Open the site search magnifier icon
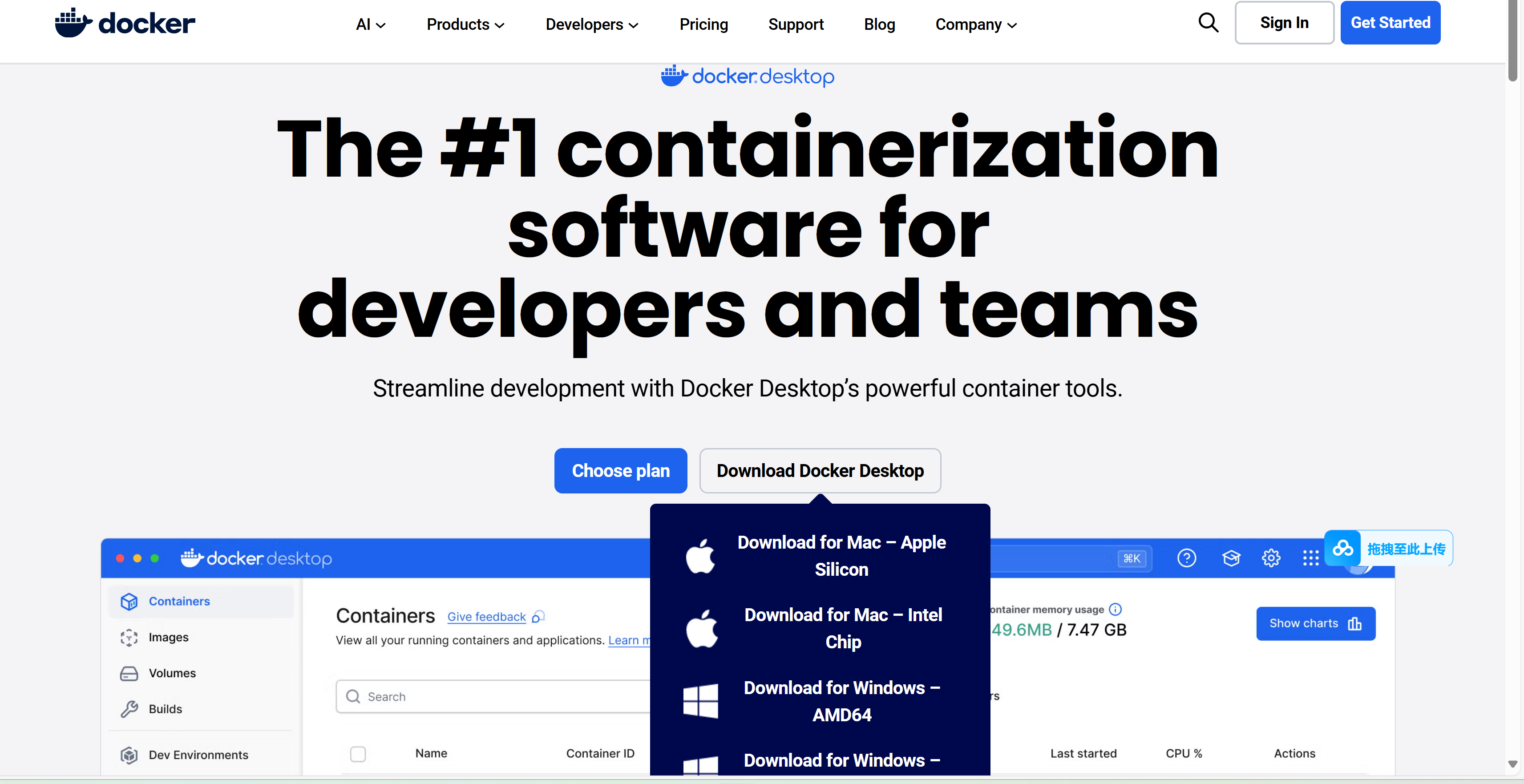Screen dimensions: 1524x784 pos(1208,23)
